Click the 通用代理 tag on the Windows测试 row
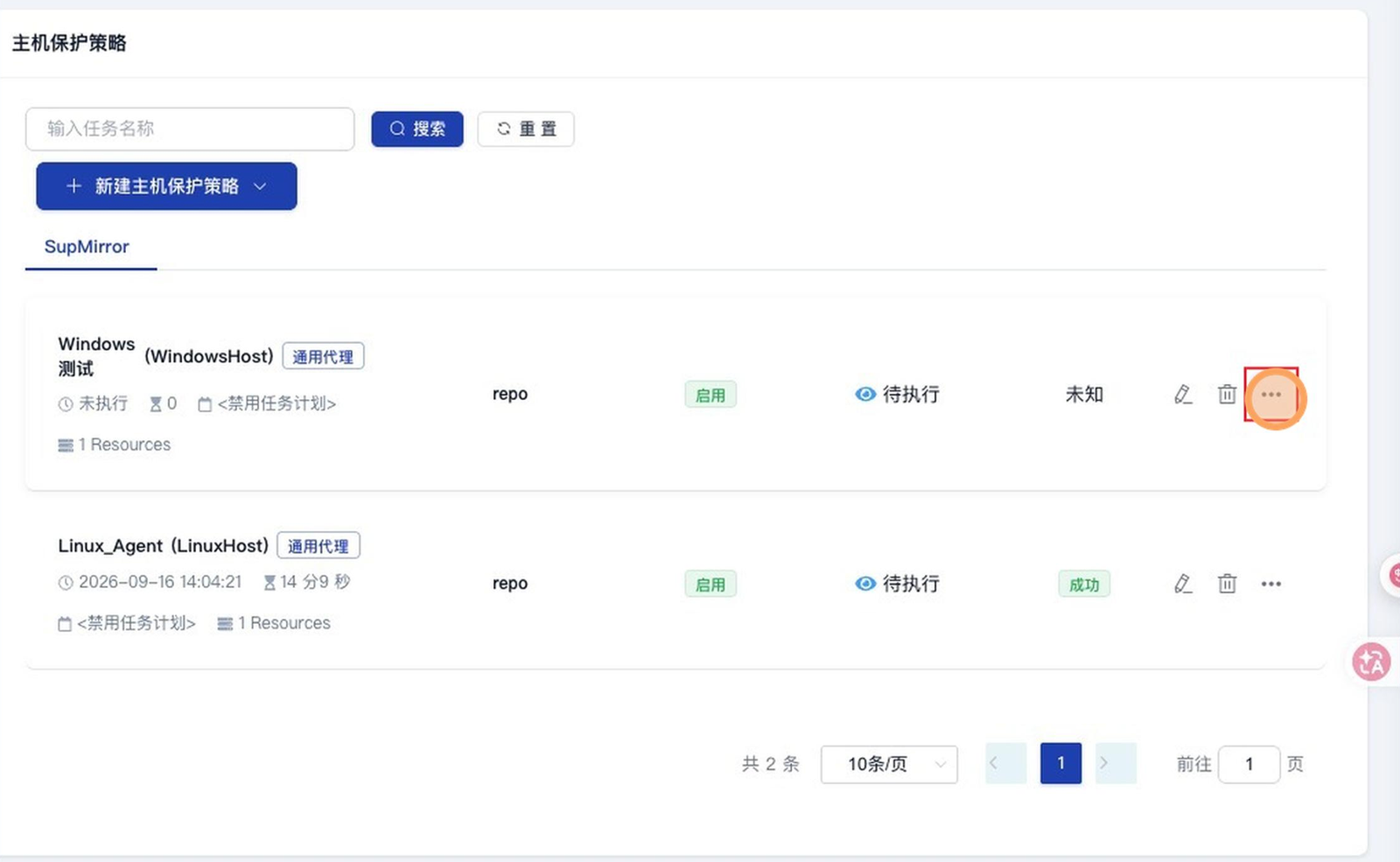This screenshot has height=862, width=1400. click(x=323, y=357)
